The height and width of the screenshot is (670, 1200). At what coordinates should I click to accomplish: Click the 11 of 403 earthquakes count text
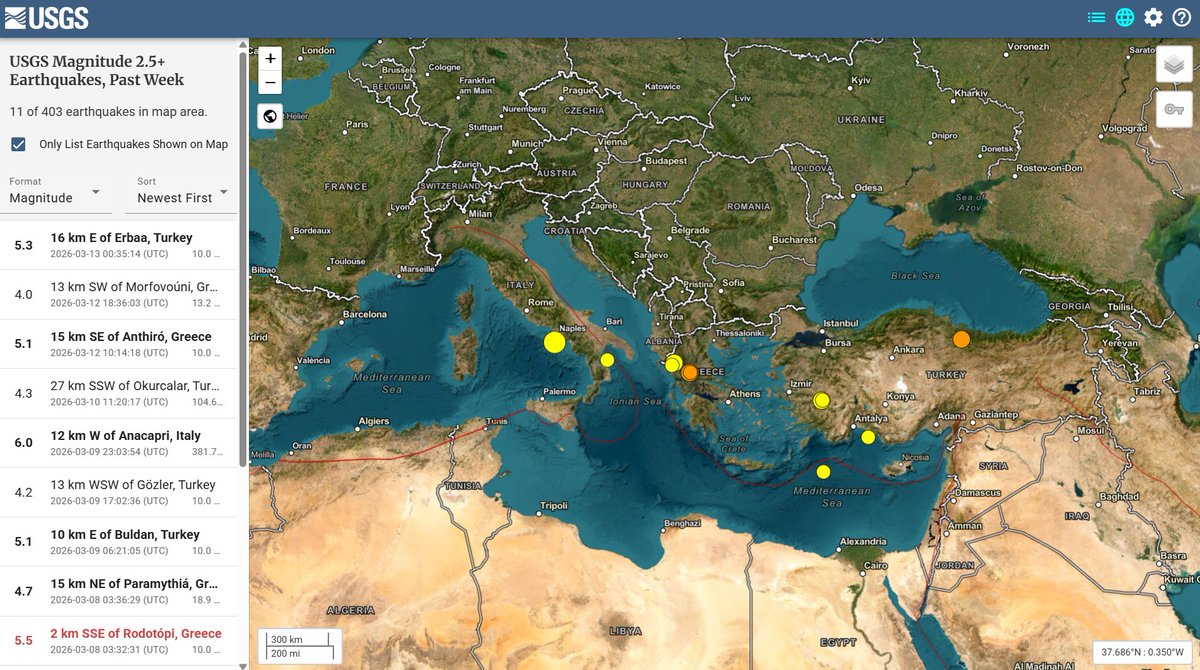(x=108, y=112)
